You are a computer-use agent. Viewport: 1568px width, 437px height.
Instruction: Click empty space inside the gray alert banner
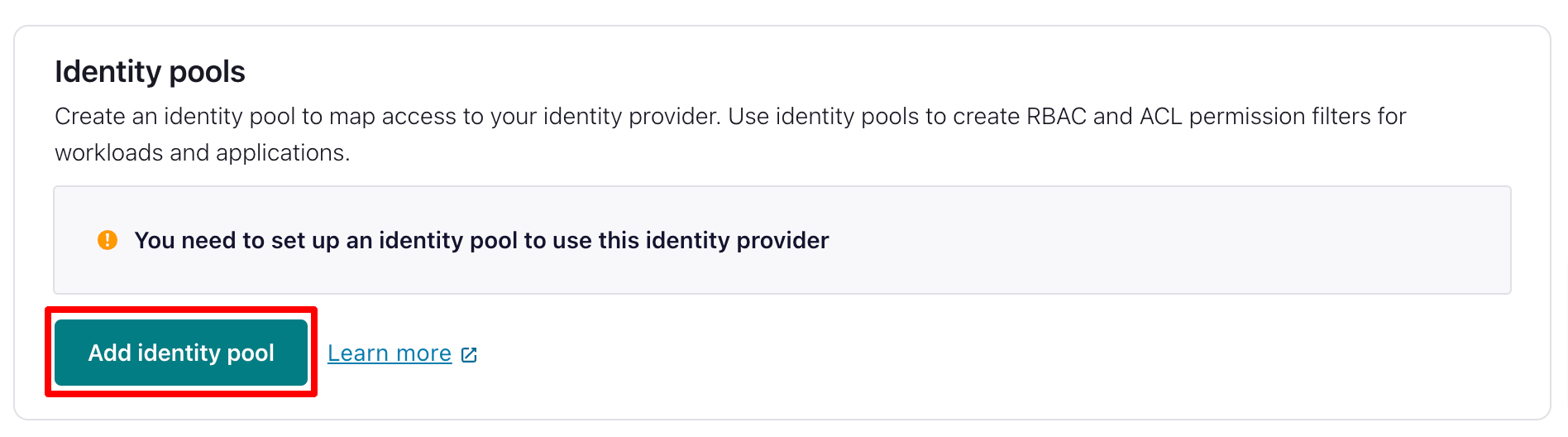(x=1158, y=240)
